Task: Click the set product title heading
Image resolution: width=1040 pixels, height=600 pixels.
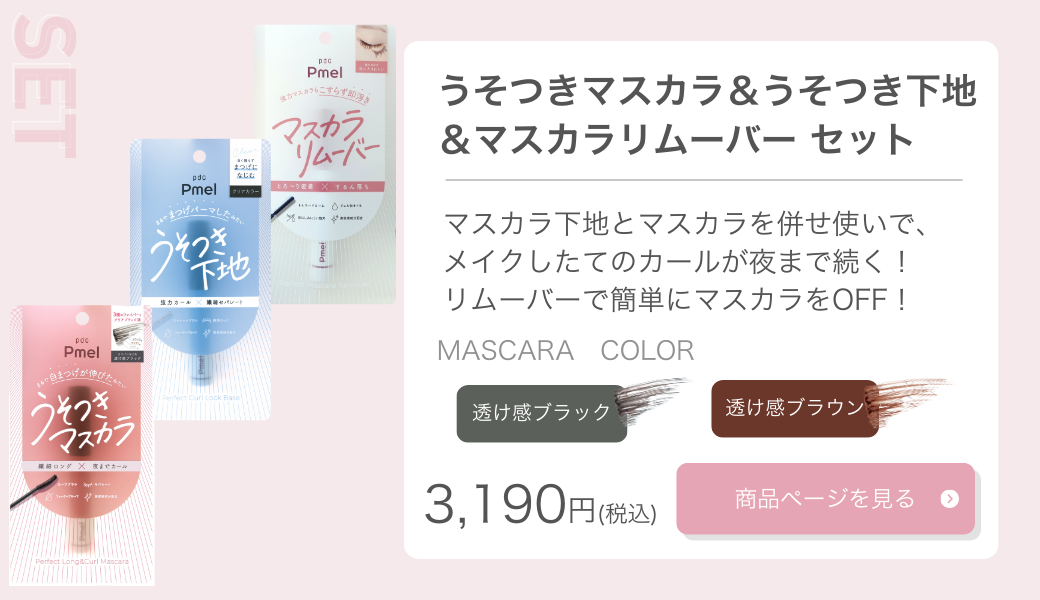Action: [x=707, y=114]
